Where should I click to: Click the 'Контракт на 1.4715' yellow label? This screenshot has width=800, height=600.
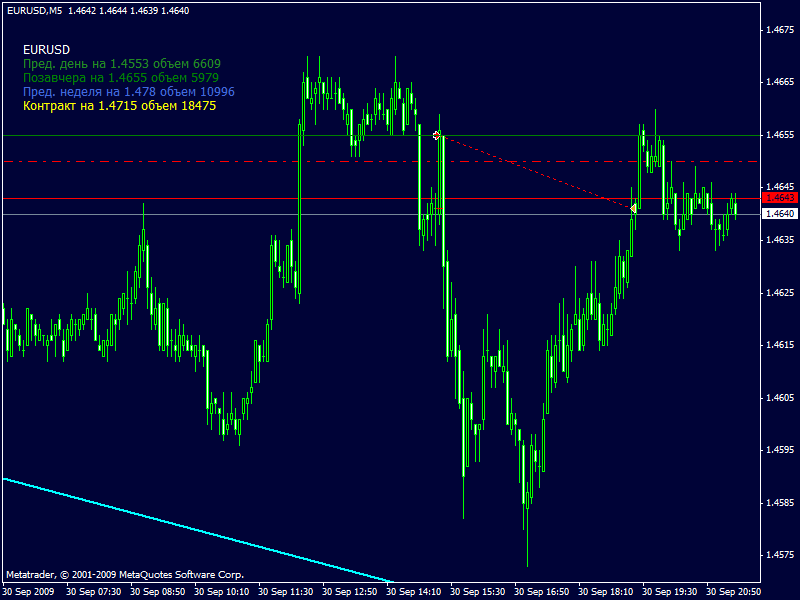[119, 106]
